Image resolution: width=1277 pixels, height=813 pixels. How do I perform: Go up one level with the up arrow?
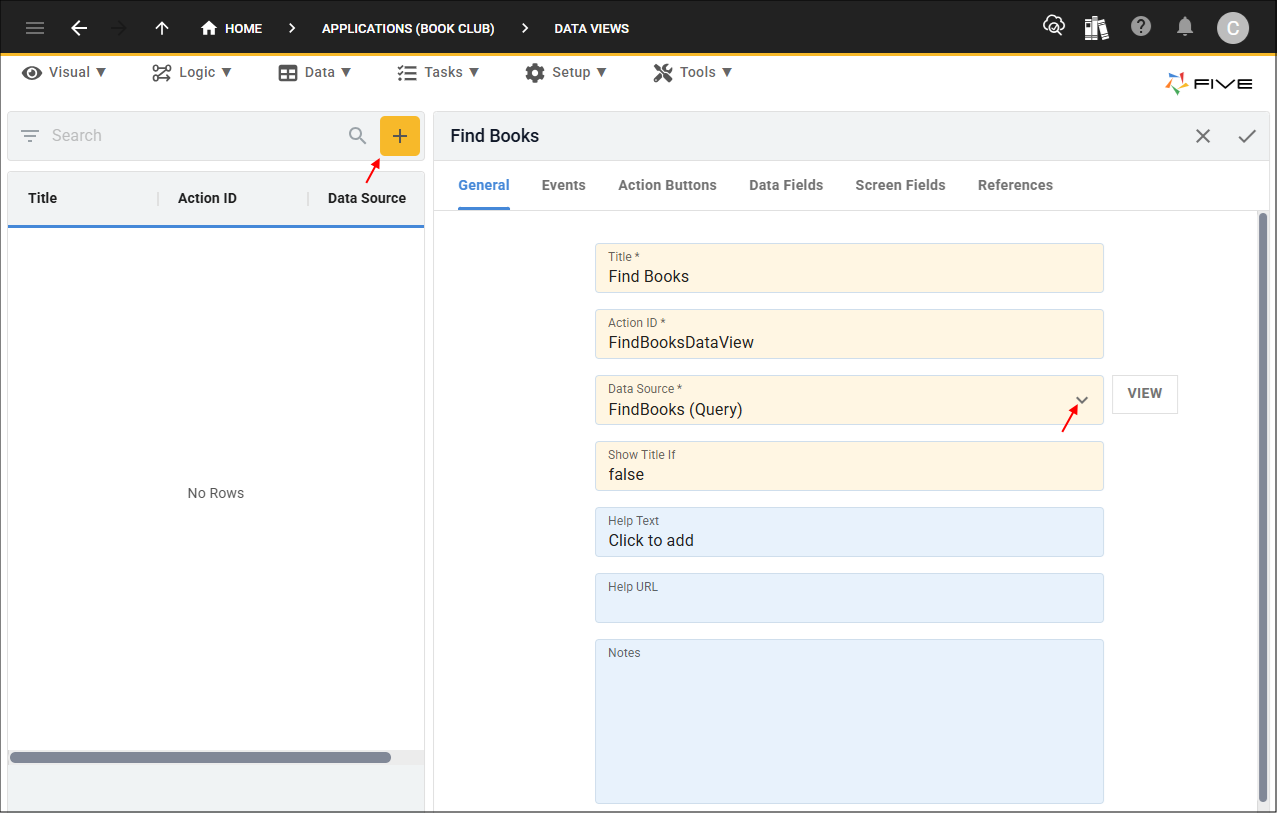pyautogui.click(x=161, y=28)
